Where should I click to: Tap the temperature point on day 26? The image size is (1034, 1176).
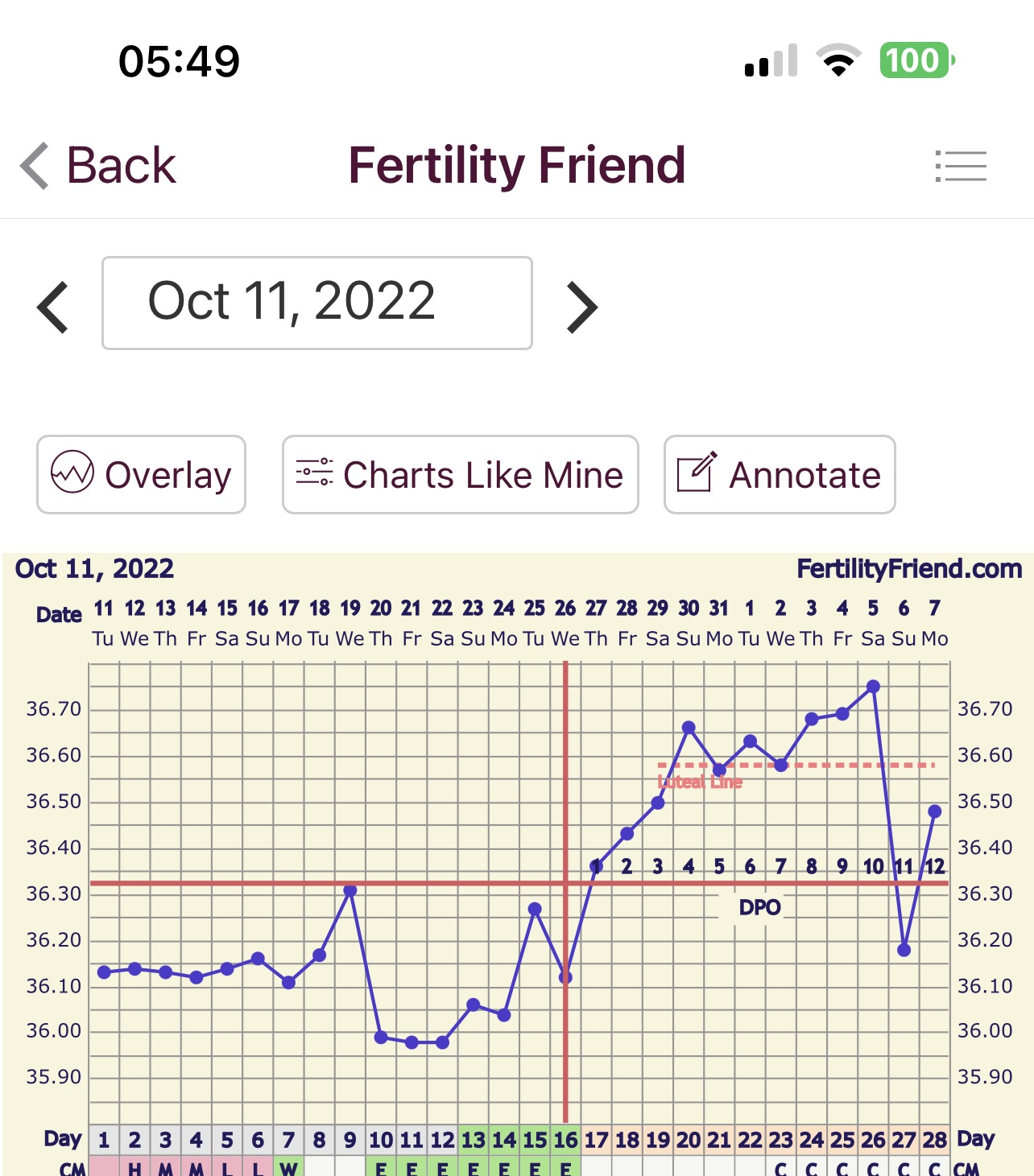click(873, 687)
